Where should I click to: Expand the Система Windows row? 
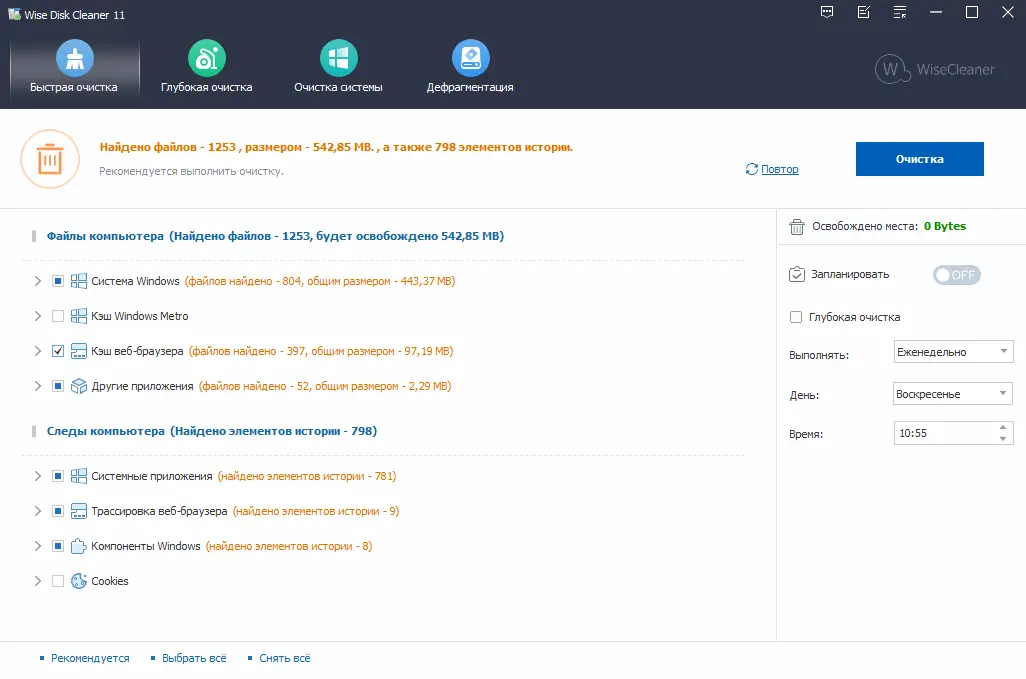[38, 281]
